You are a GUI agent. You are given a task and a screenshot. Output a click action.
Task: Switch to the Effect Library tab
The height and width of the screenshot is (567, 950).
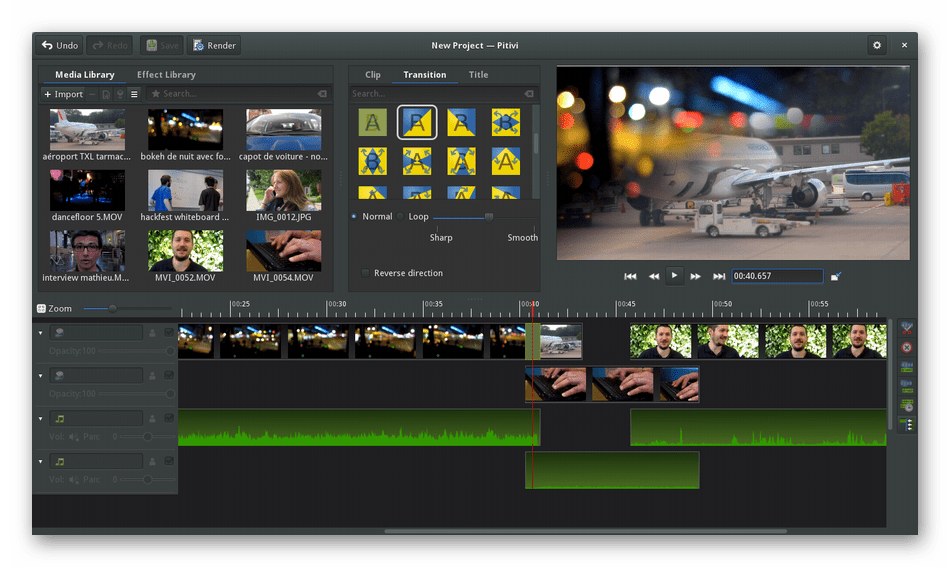(166, 75)
